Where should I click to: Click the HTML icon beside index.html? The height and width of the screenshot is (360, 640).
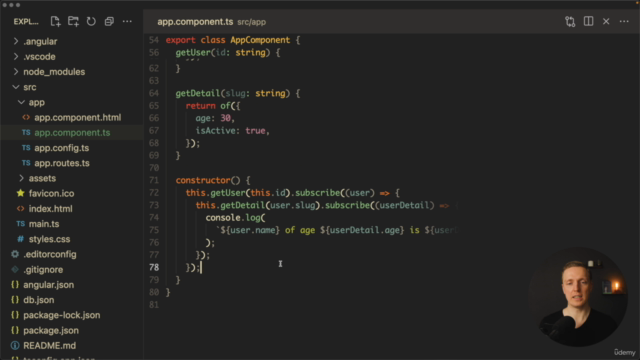click(20, 209)
